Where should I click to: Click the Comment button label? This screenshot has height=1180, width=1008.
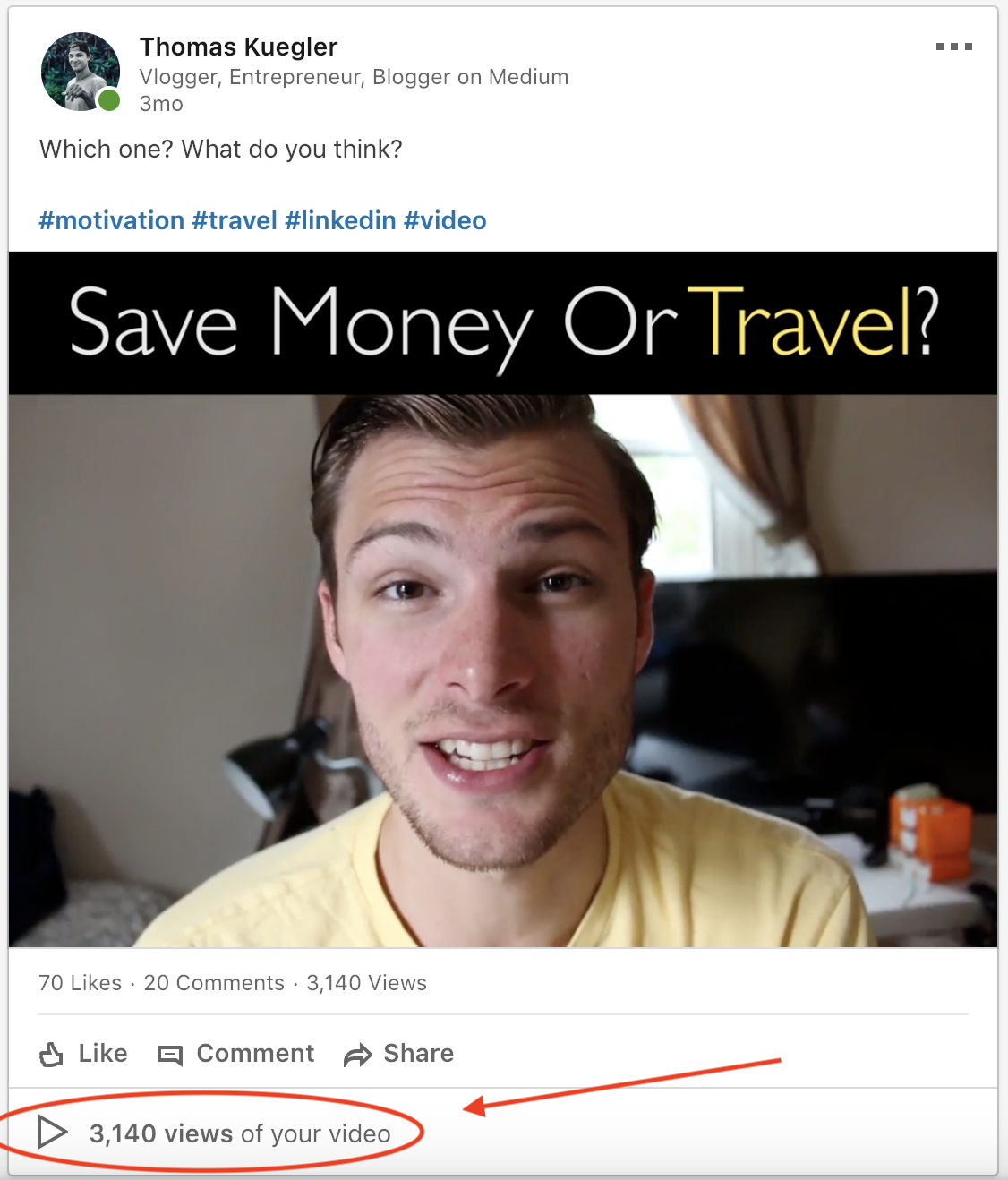[255, 1054]
